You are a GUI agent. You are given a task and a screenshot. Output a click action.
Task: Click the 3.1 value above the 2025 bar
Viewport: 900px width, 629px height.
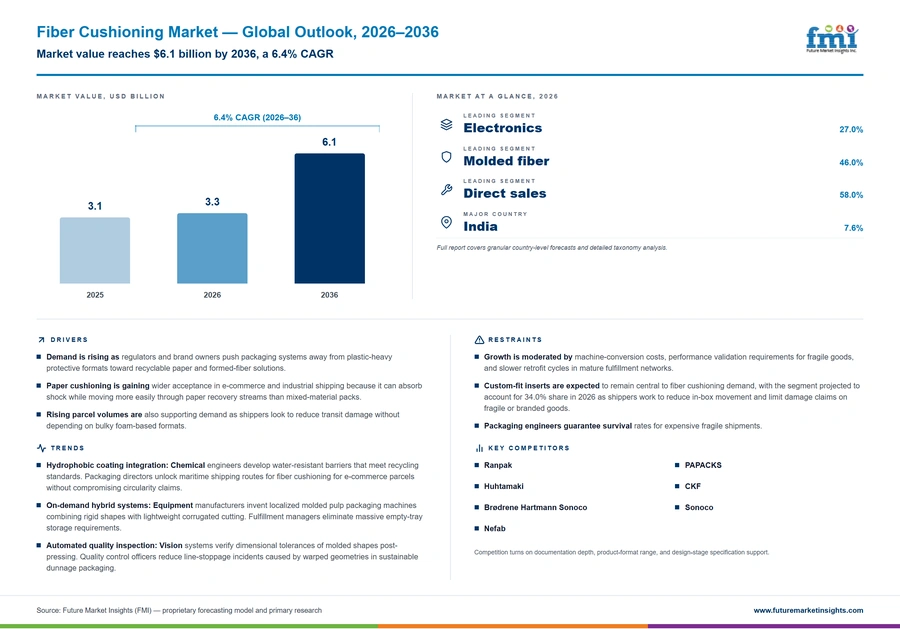pos(95,206)
